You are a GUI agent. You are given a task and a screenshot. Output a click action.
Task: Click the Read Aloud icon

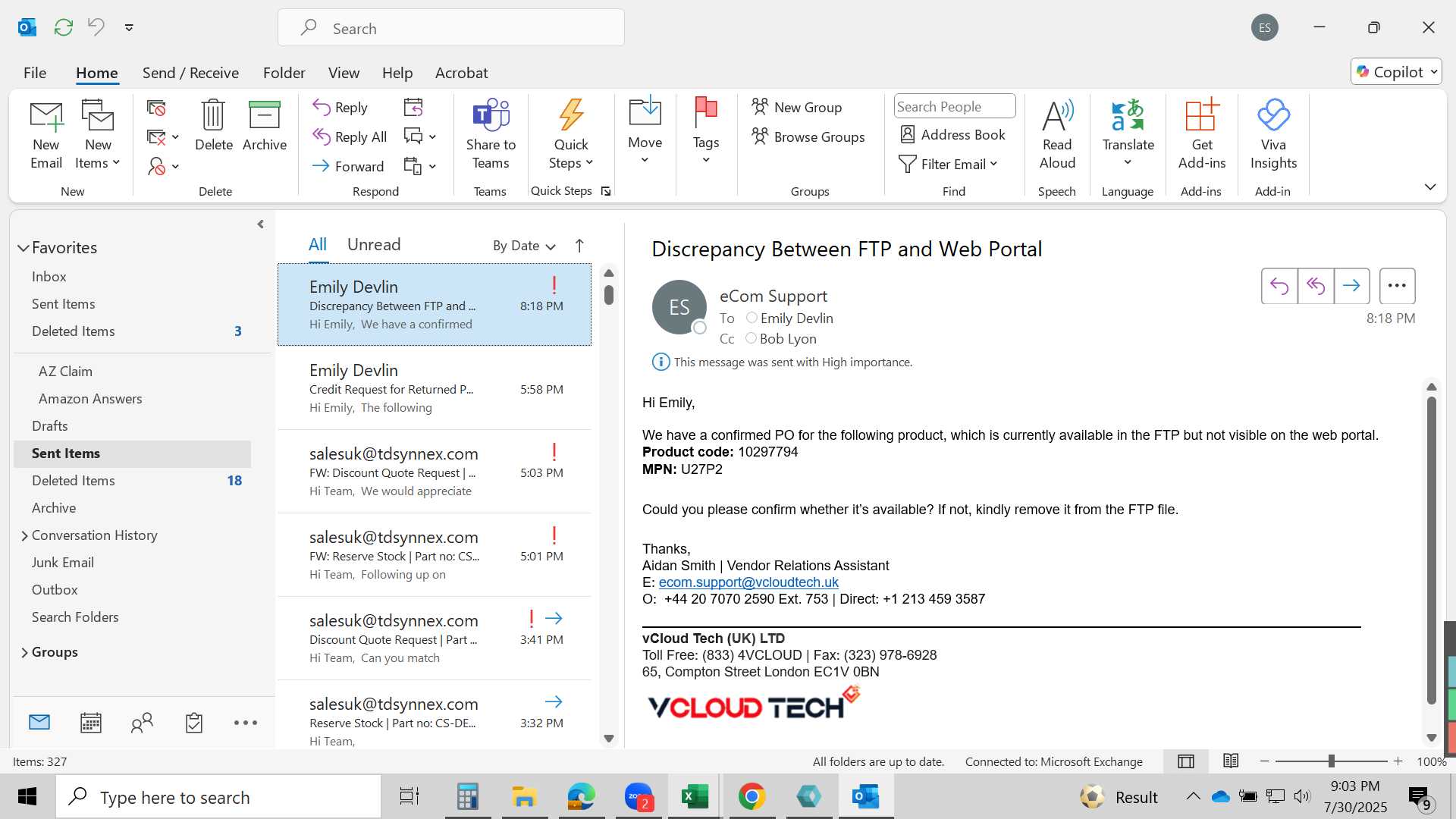coord(1057,115)
